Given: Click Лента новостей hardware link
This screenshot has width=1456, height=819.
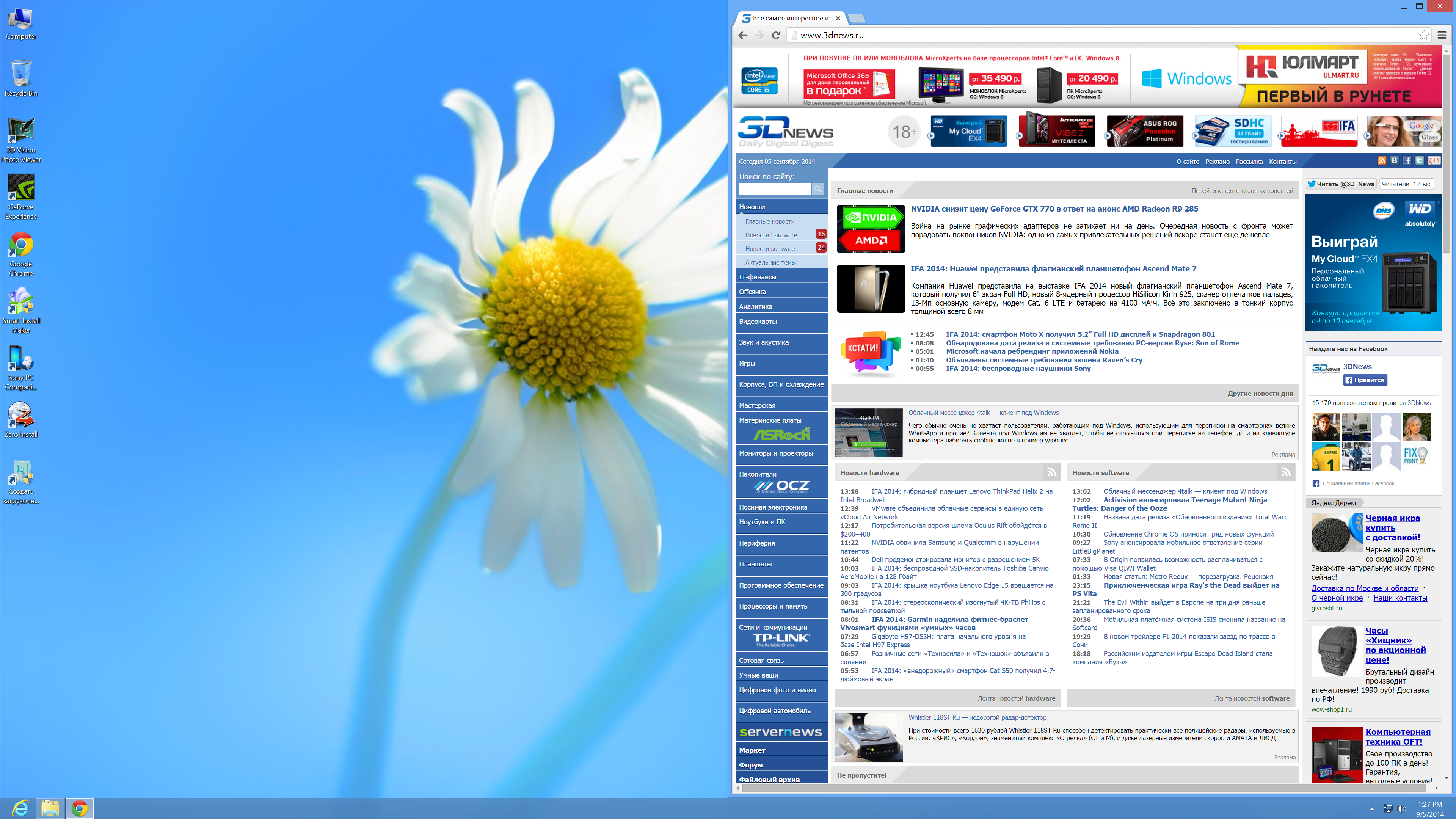Looking at the screenshot, I should click(x=1016, y=698).
